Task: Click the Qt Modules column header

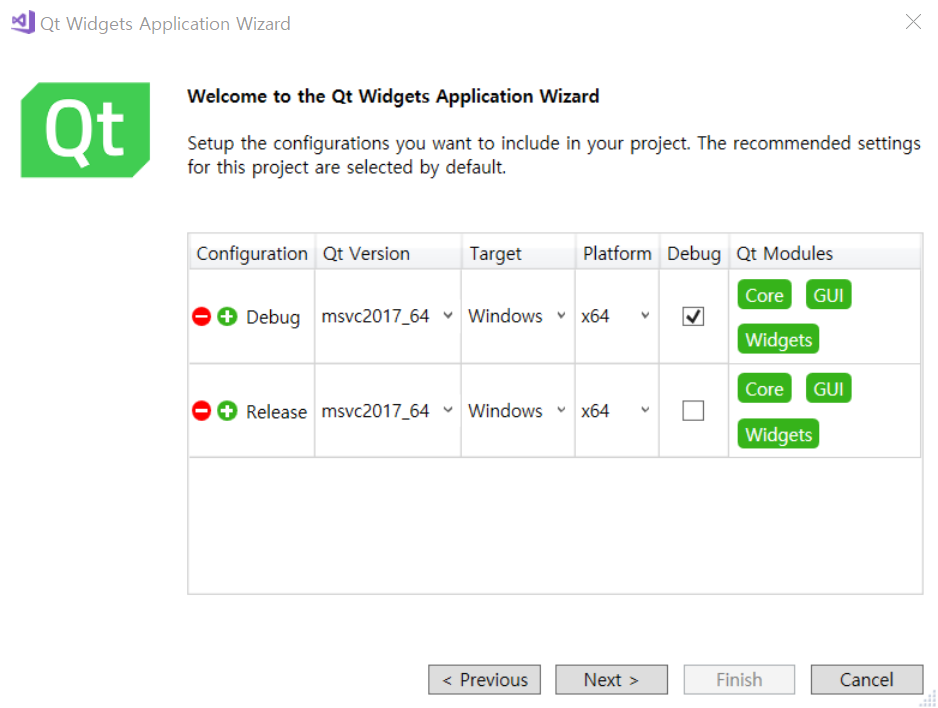Action: (824, 253)
